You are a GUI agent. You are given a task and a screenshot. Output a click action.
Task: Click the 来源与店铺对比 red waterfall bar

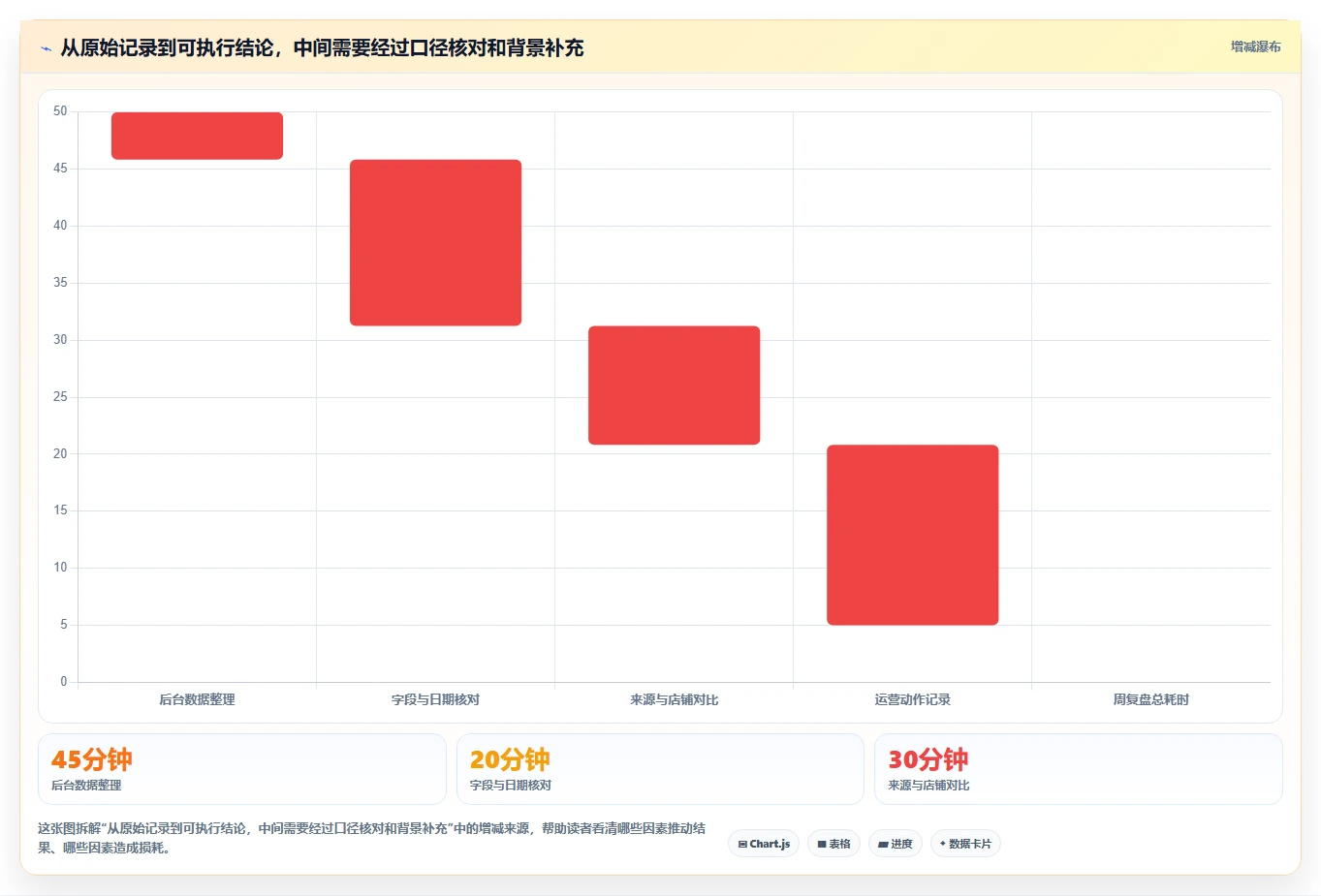click(674, 386)
